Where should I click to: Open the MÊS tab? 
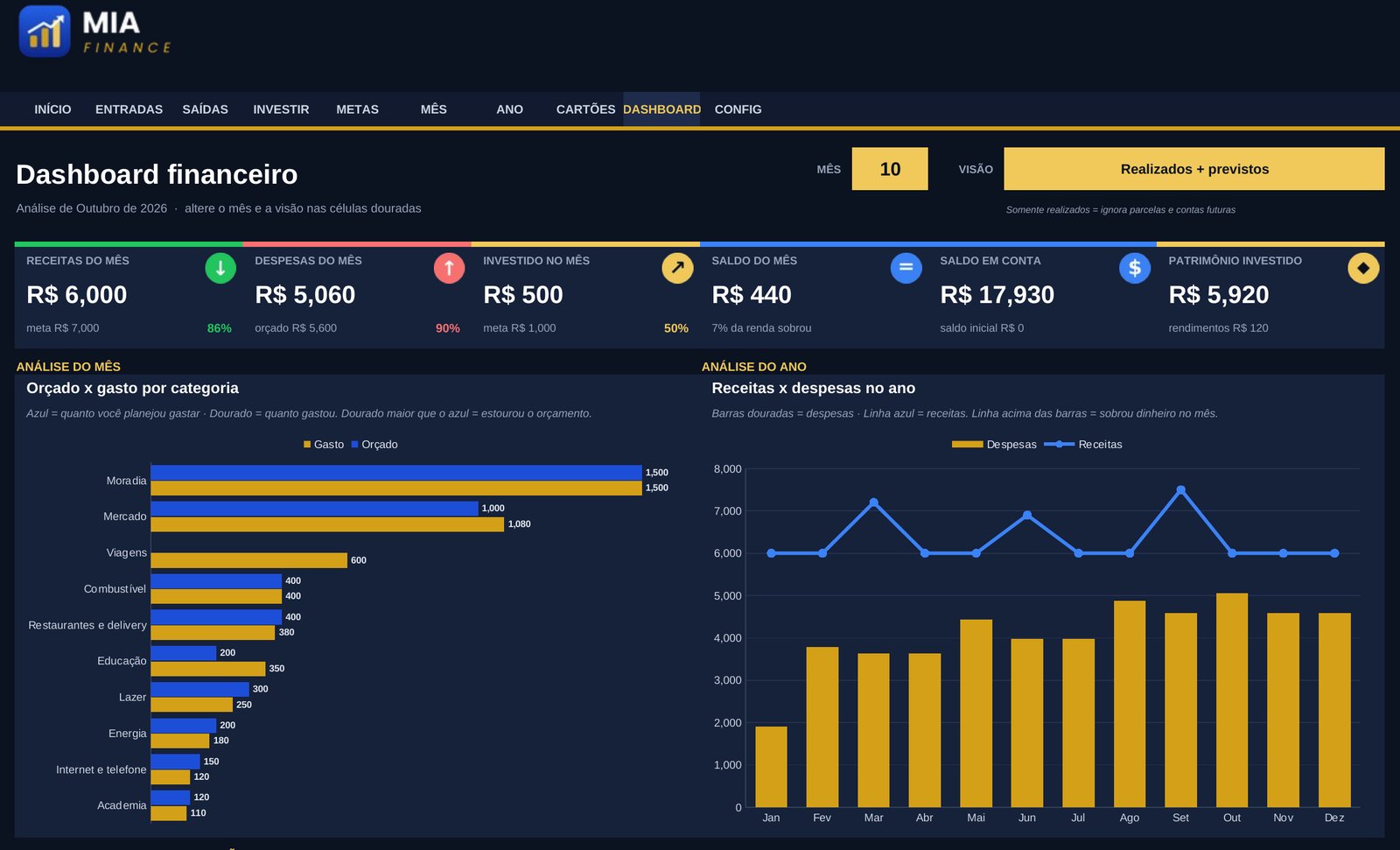pos(433,109)
